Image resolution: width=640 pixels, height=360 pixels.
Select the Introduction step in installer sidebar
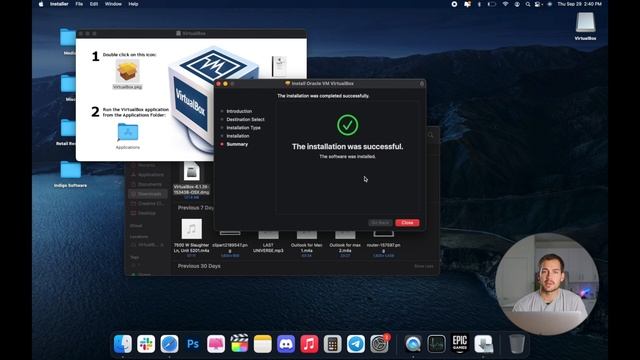pyautogui.click(x=239, y=111)
